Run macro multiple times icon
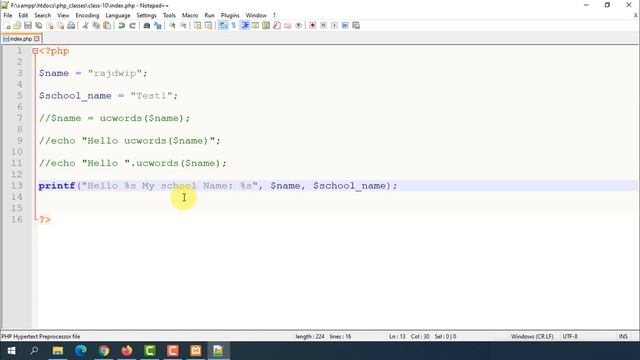640x360 pixels. 345,25
